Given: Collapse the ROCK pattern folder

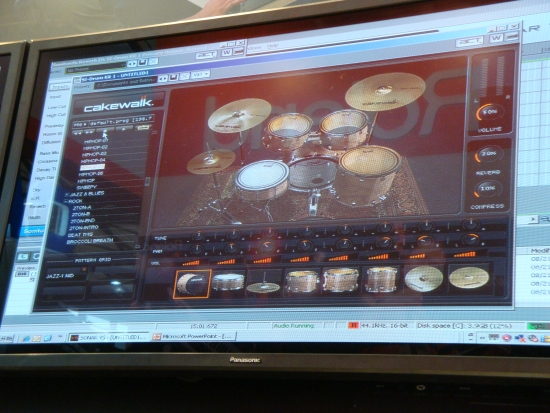Looking at the screenshot, I should coord(66,201).
